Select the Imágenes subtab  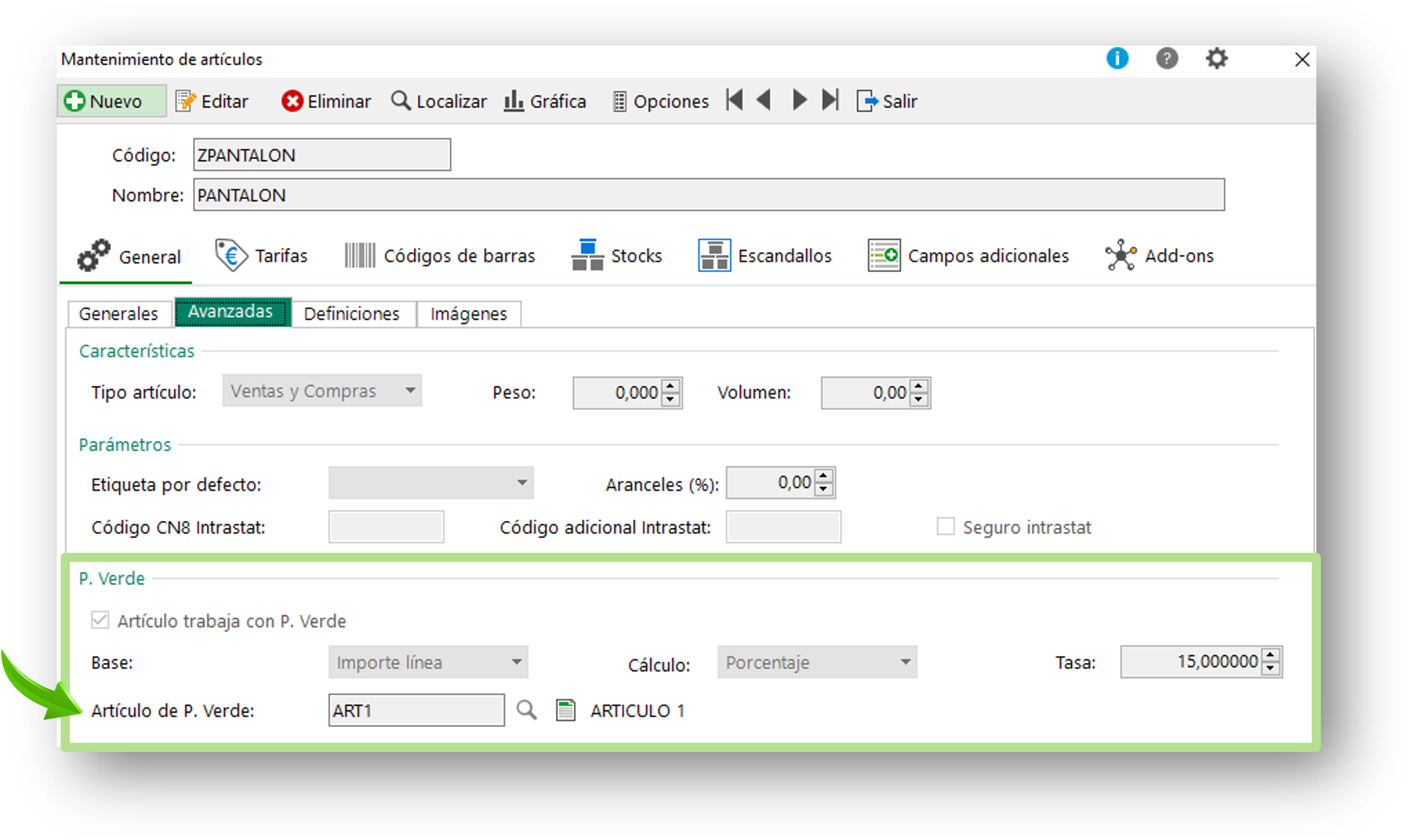click(x=469, y=314)
